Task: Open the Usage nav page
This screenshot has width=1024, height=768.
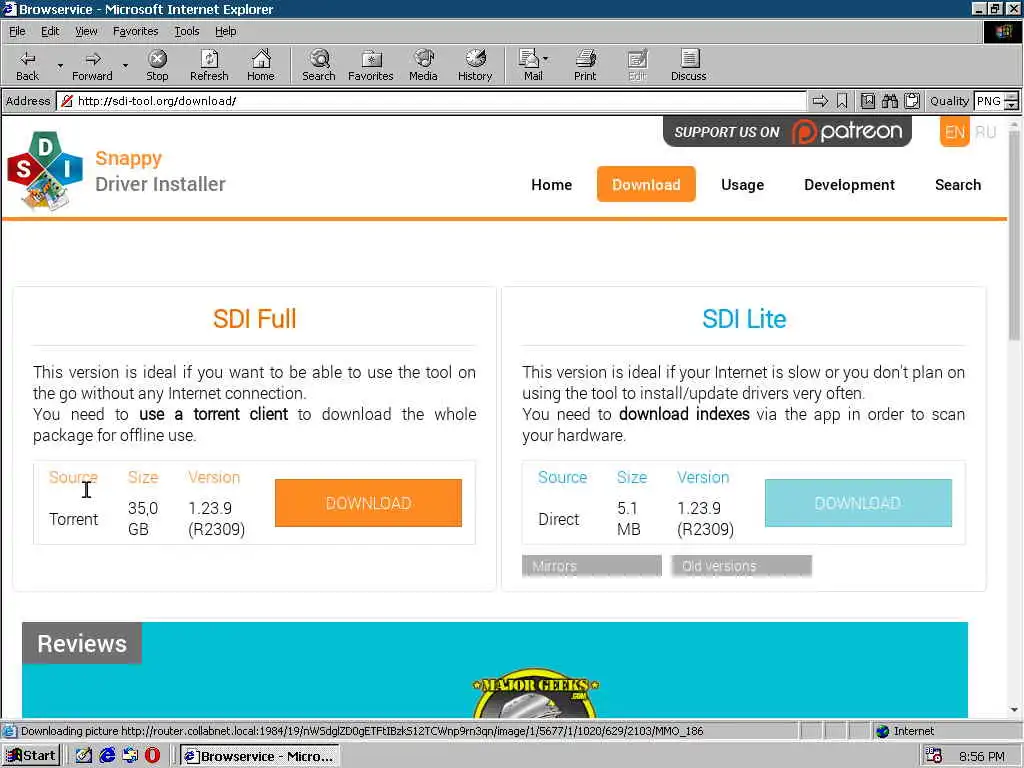Action: (743, 185)
